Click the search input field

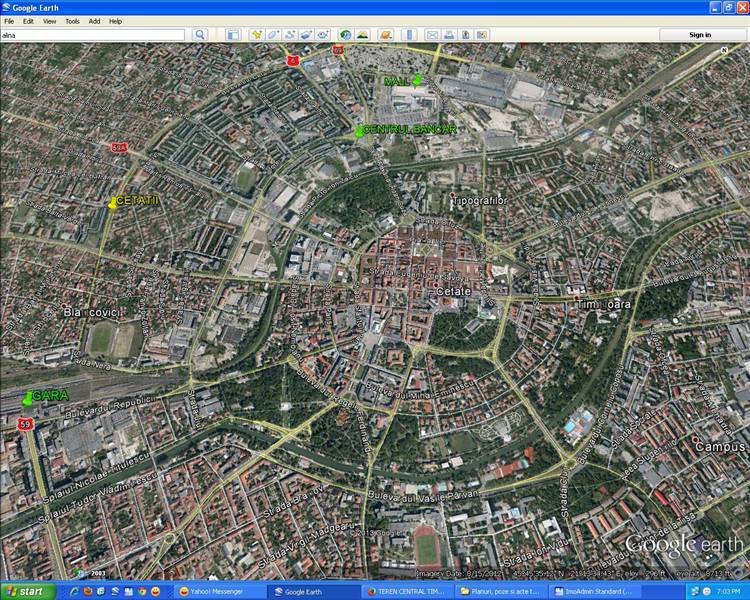coord(92,35)
